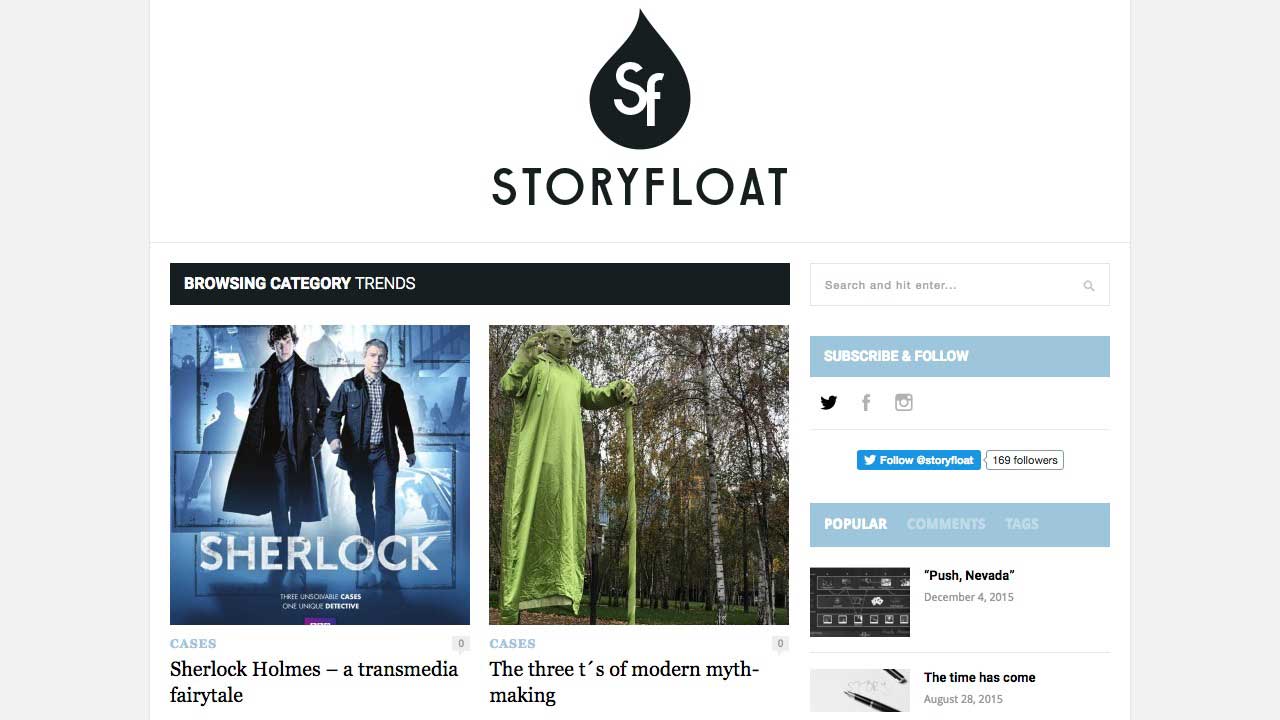The image size is (1280, 720).
Task: Switch to the Tags tab
Action: [1022, 524]
